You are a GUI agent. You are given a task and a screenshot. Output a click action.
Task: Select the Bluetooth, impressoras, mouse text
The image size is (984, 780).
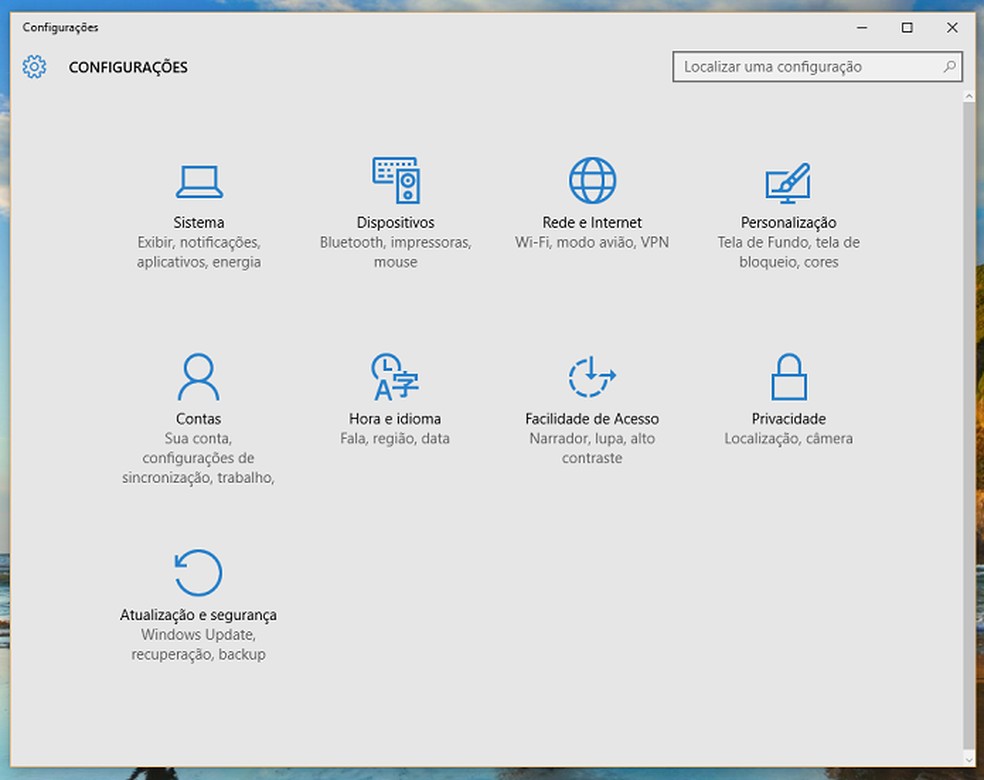coord(396,252)
